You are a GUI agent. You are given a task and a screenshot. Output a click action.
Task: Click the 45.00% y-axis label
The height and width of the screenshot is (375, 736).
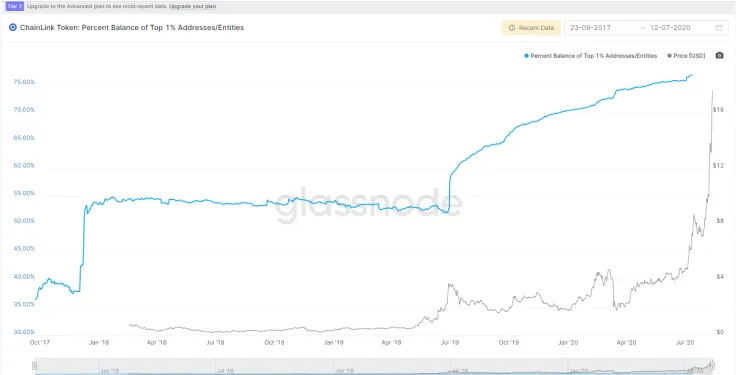point(24,249)
